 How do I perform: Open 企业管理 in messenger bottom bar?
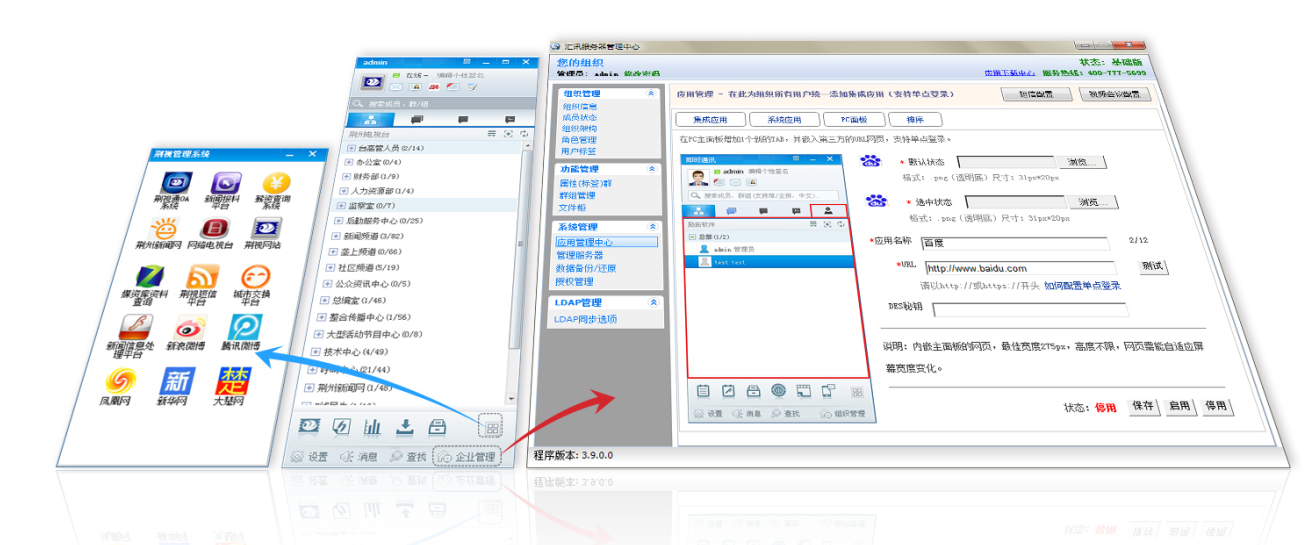point(466,457)
